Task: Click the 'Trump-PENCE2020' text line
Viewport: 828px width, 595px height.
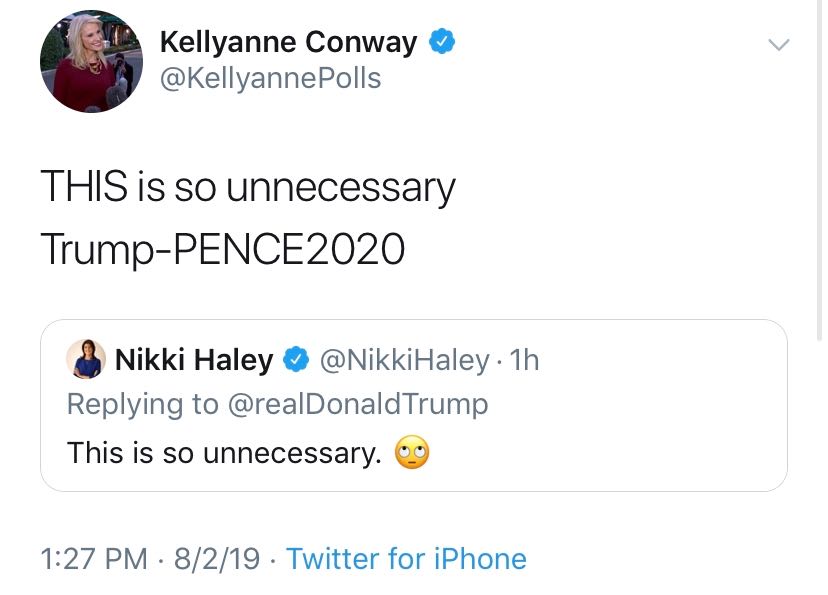Action: [x=222, y=250]
